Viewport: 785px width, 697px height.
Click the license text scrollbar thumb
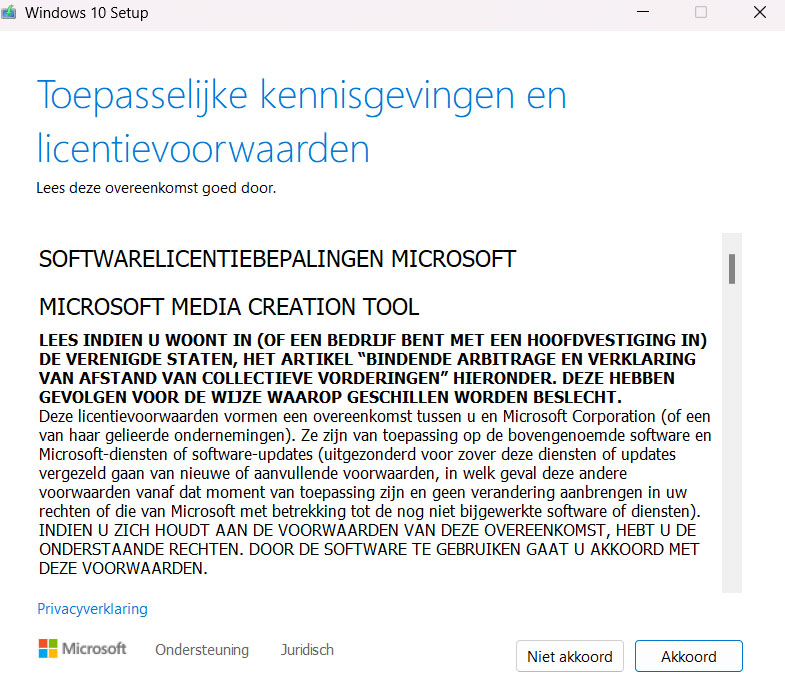732,269
